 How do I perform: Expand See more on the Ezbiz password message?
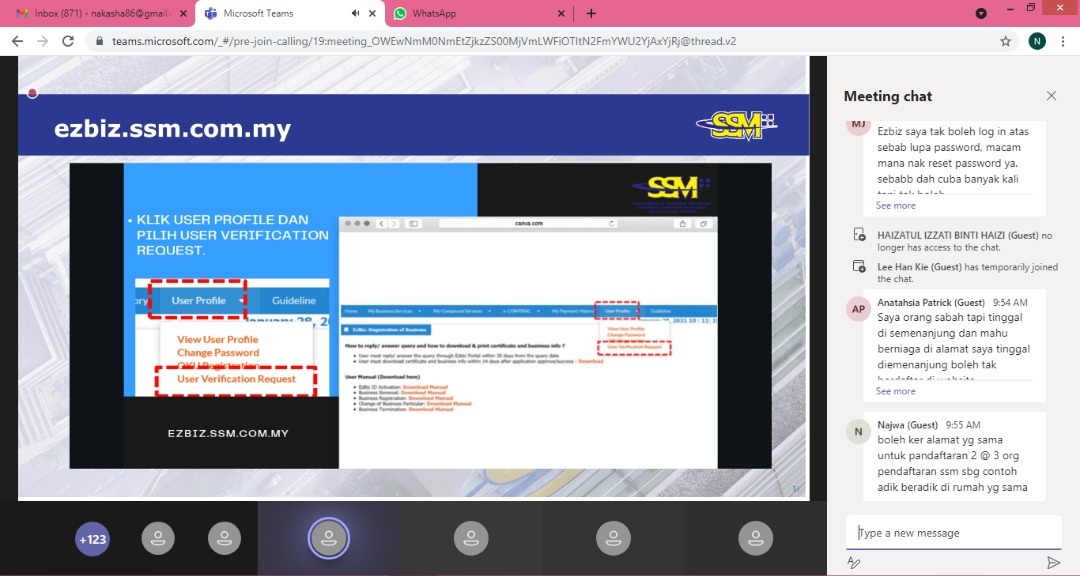point(895,205)
